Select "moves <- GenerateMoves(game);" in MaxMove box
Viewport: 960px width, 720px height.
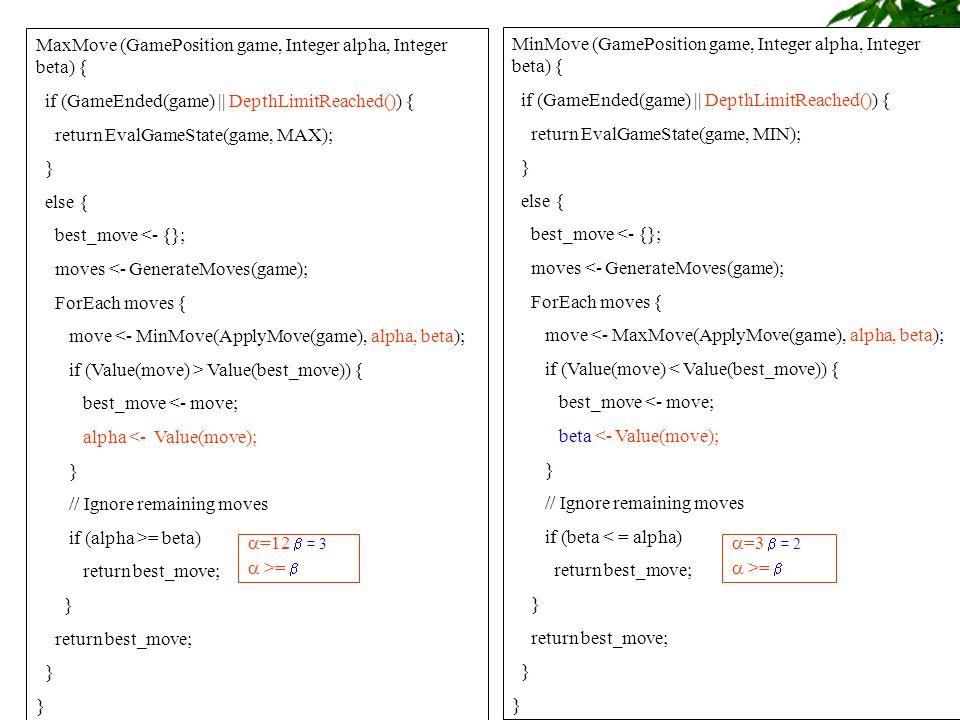click(181, 269)
